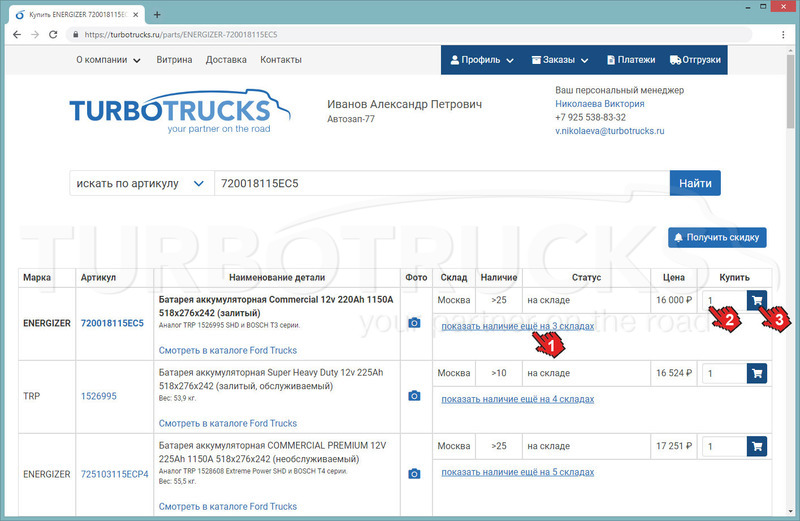This screenshot has height=521, width=800.
Task: Open the Отгрузки section
Action: (x=695, y=60)
